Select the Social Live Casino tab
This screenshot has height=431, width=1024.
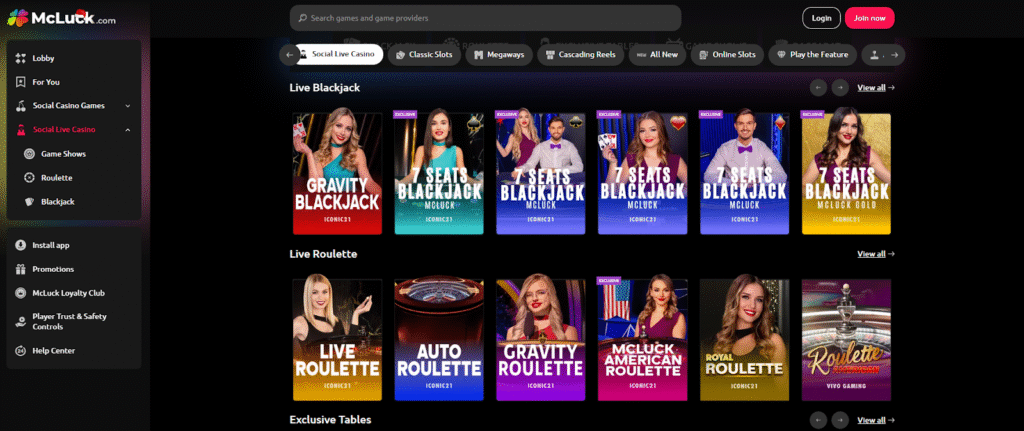[338, 55]
